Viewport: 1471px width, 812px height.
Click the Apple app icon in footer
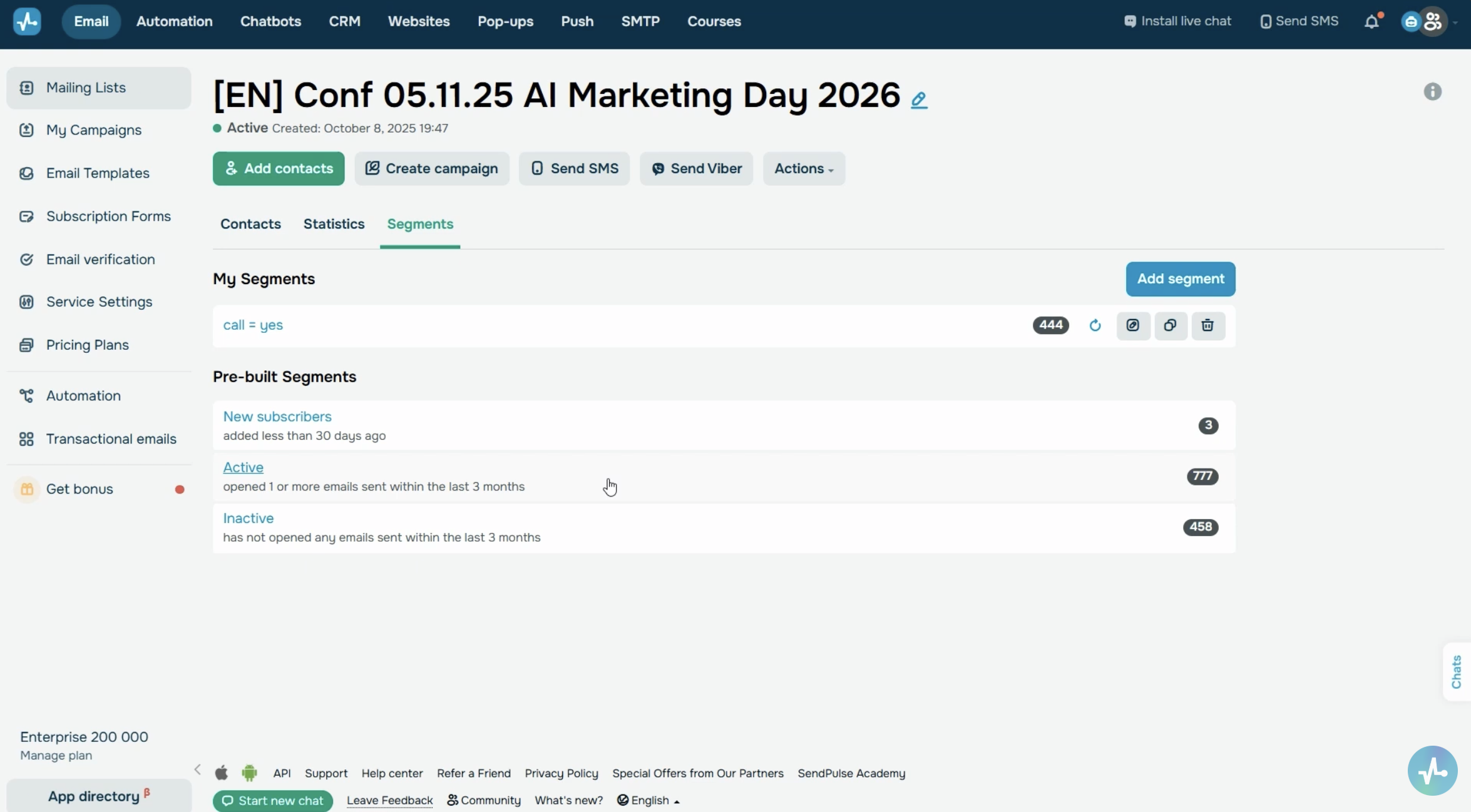pyautogui.click(x=222, y=773)
